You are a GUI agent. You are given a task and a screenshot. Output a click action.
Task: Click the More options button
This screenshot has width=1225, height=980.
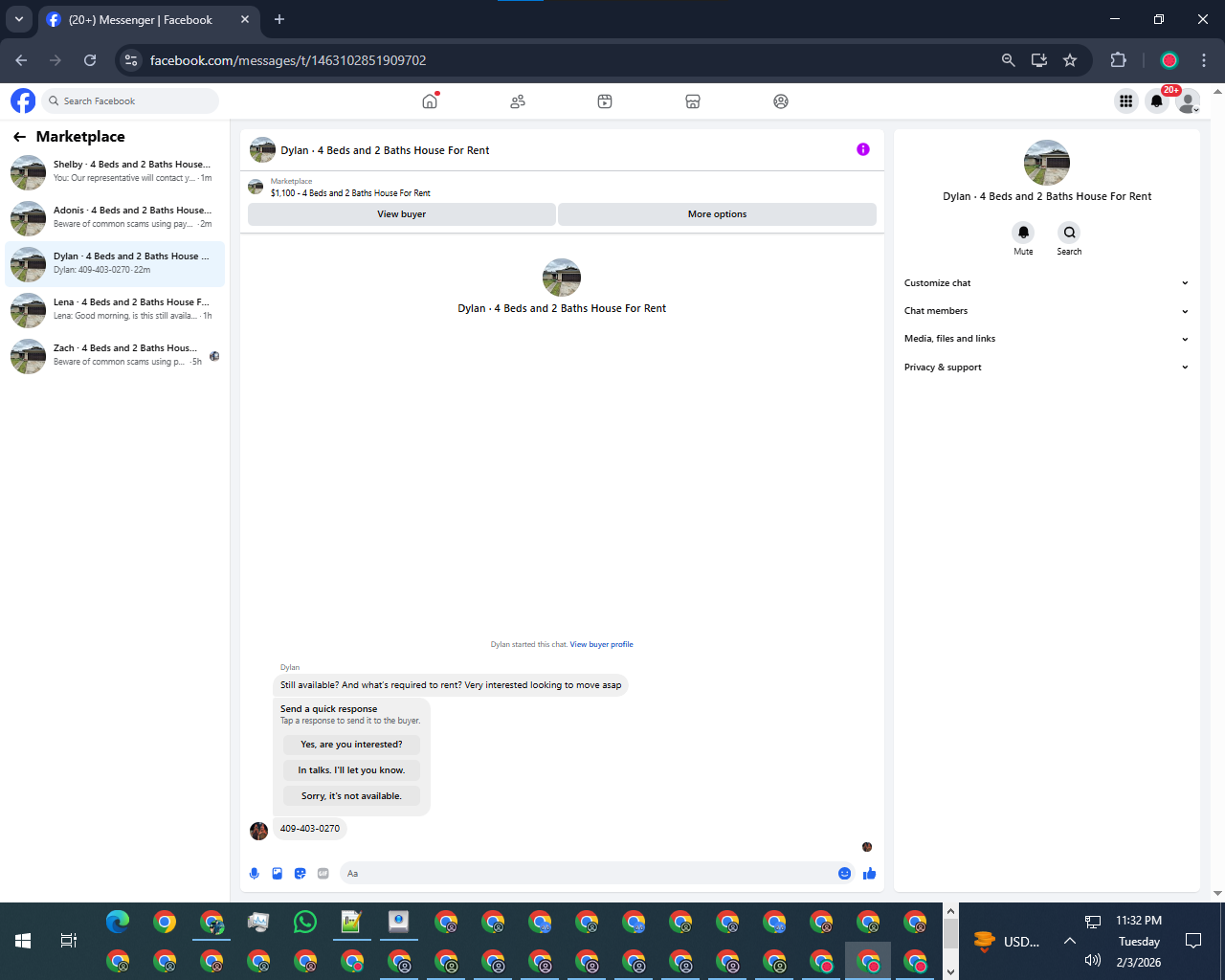(717, 214)
